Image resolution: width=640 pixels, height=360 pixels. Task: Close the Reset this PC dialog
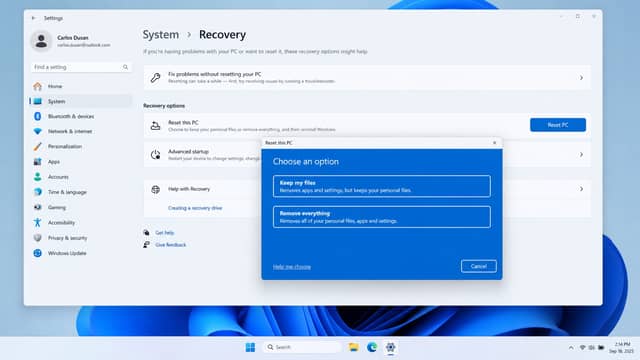pyautogui.click(x=495, y=143)
